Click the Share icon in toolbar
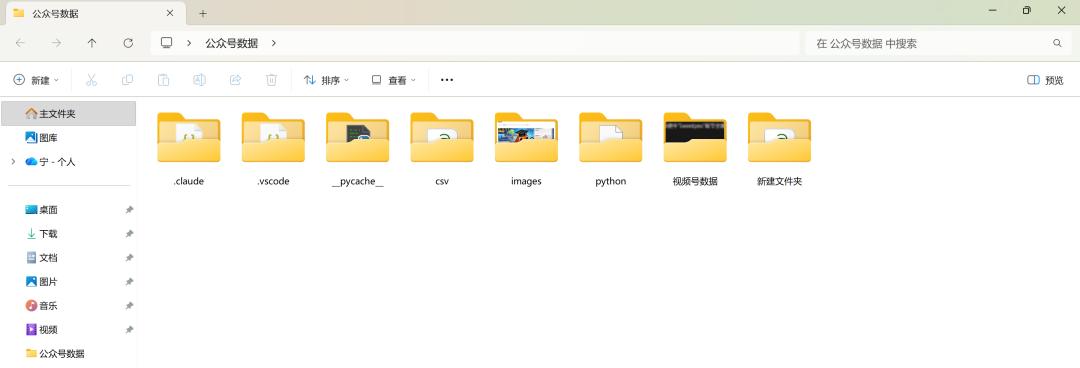The height and width of the screenshot is (368, 1080). [x=235, y=80]
